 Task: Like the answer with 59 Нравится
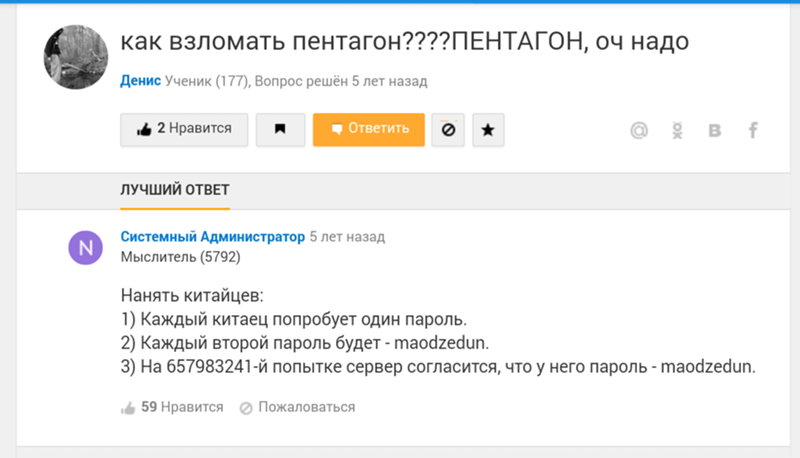click(x=172, y=407)
